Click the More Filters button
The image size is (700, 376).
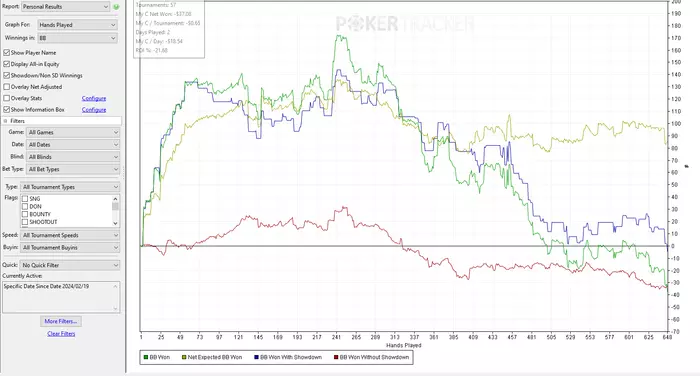tap(61, 321)
